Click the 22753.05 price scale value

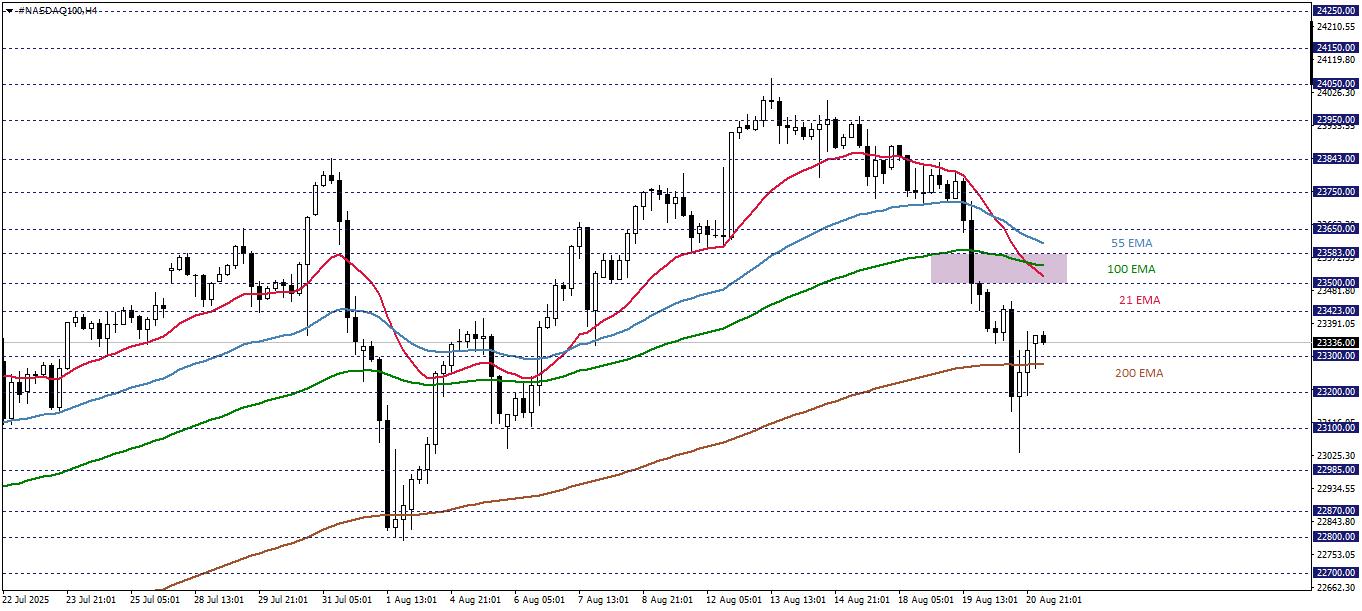click(1336, 555)
